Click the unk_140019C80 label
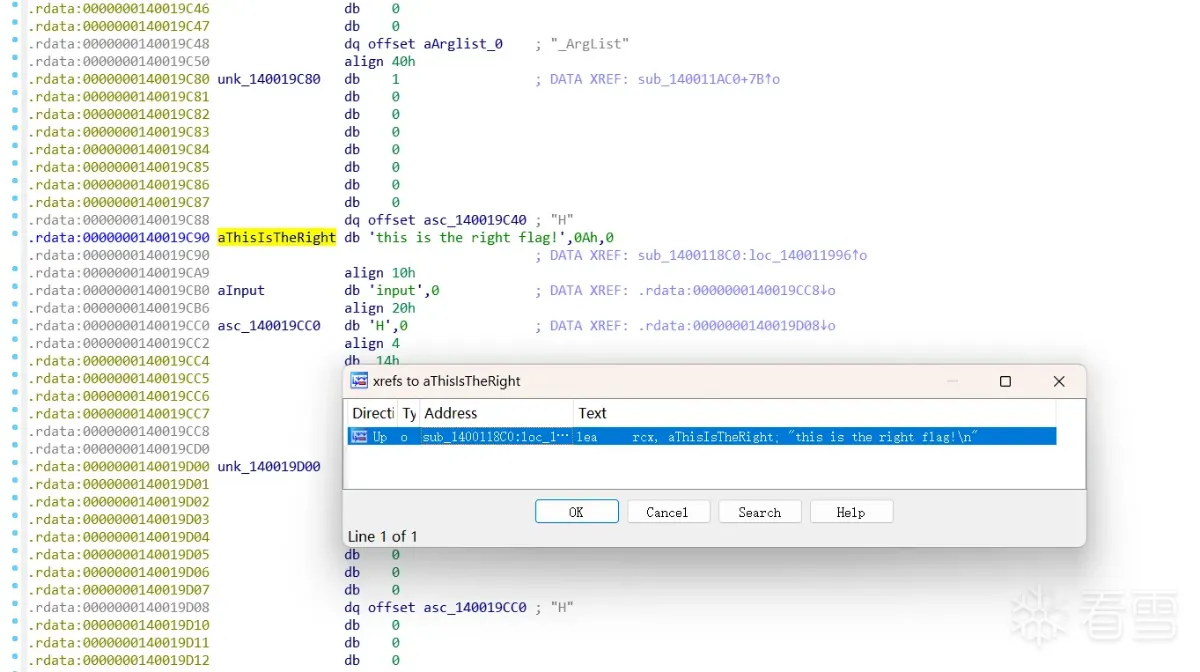The width and height of the screenshot is (1200, 672). click(269, 79)
